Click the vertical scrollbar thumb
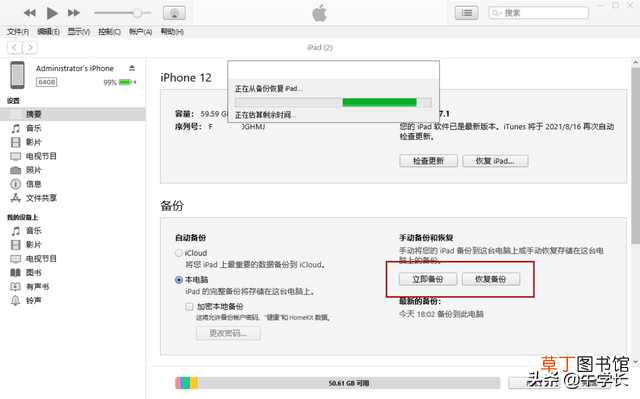The image size is (640, 399). point(636,156)
